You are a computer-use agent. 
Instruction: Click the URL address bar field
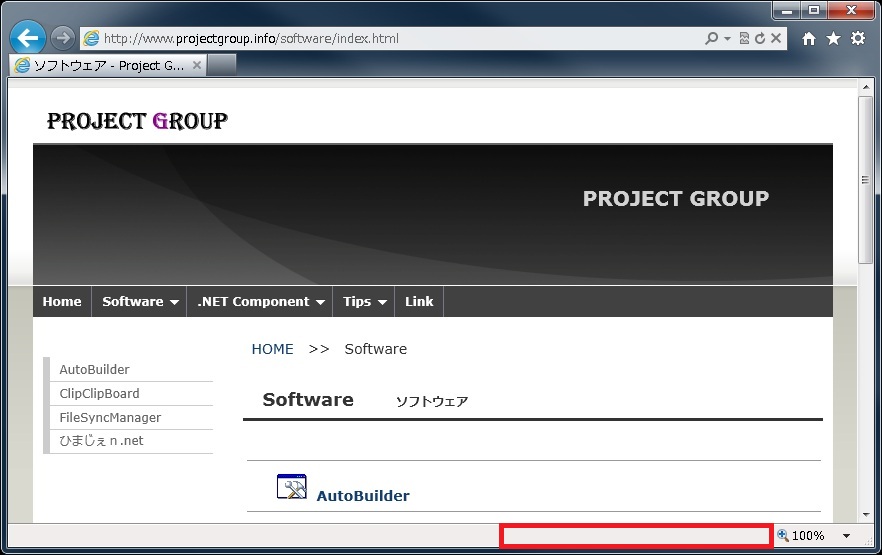point(400,39)
